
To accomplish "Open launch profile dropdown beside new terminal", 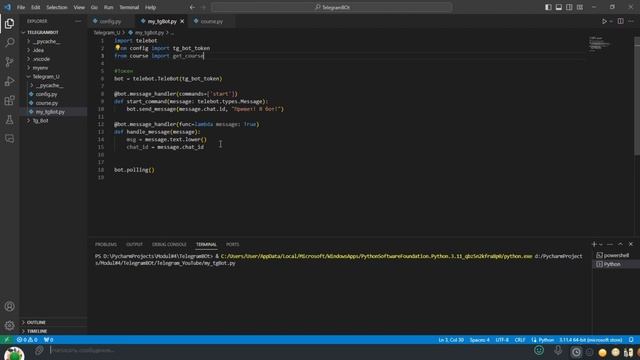I will coord(601,244).
